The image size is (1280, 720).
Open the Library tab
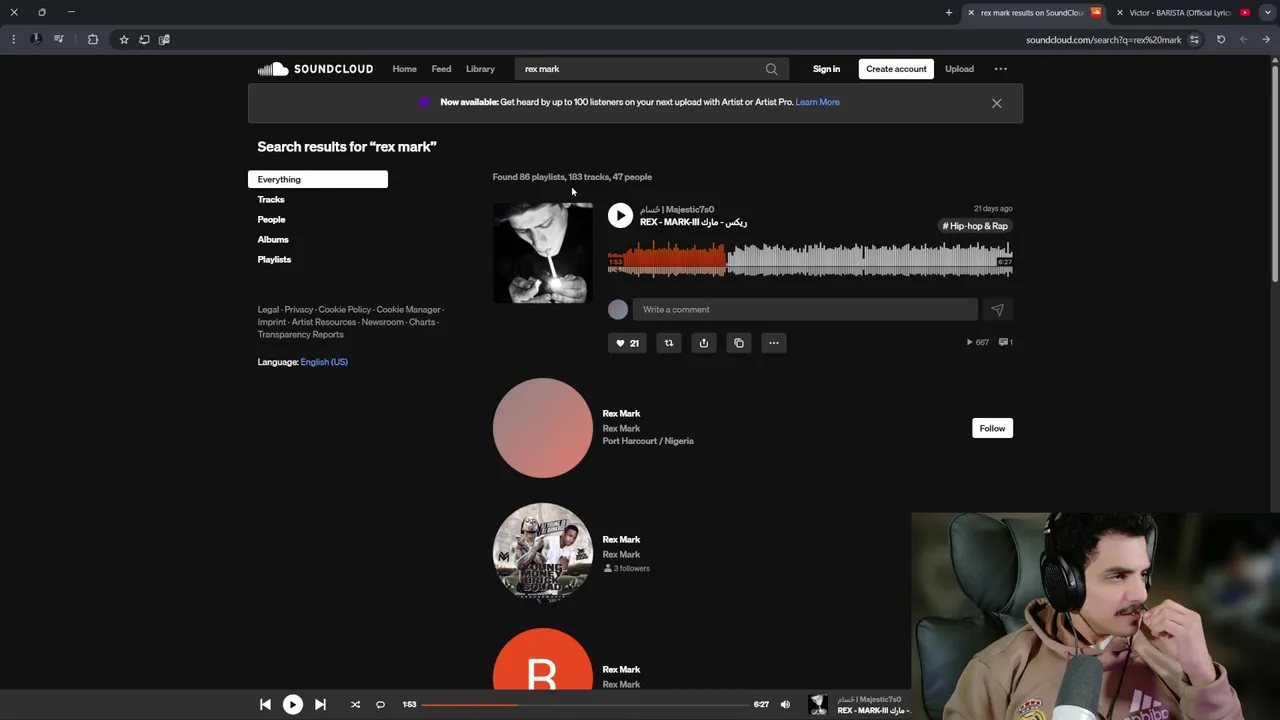coord(480,69)
